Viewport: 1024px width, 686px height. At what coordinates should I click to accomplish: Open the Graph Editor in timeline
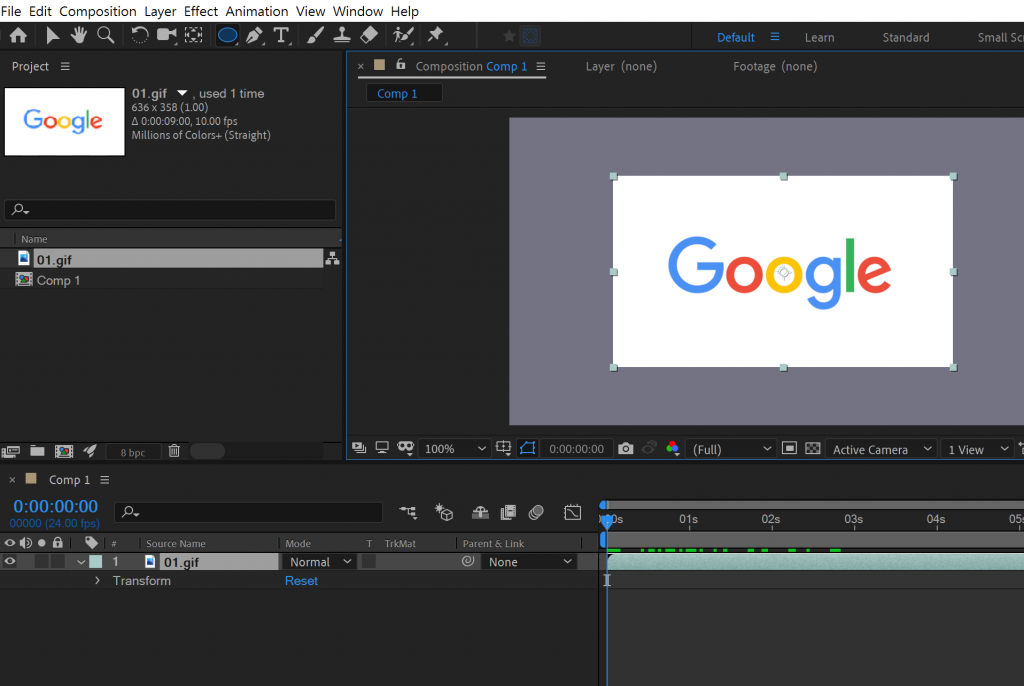coord(572,512)
